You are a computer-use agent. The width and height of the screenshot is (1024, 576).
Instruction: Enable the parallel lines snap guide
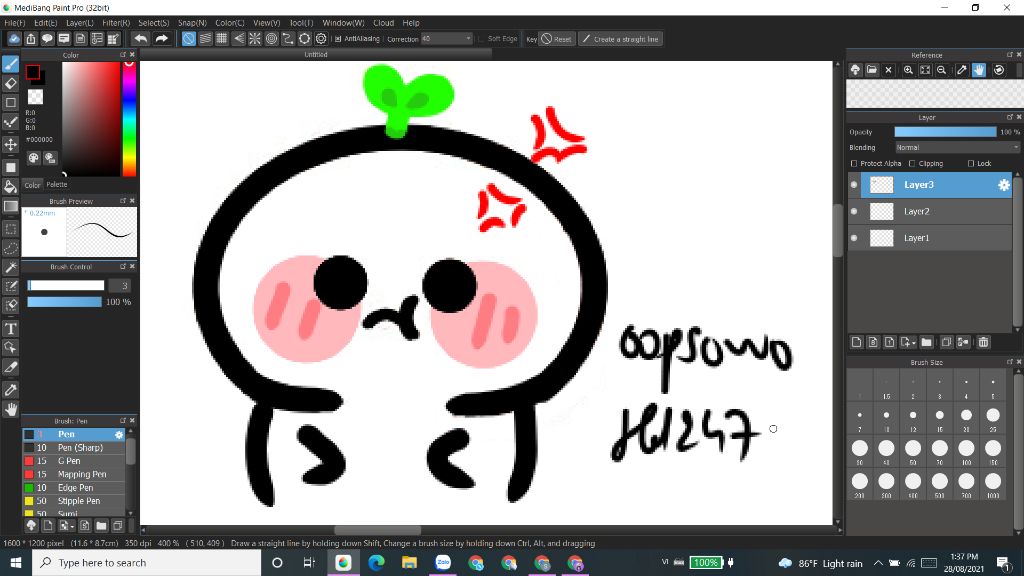205,39
